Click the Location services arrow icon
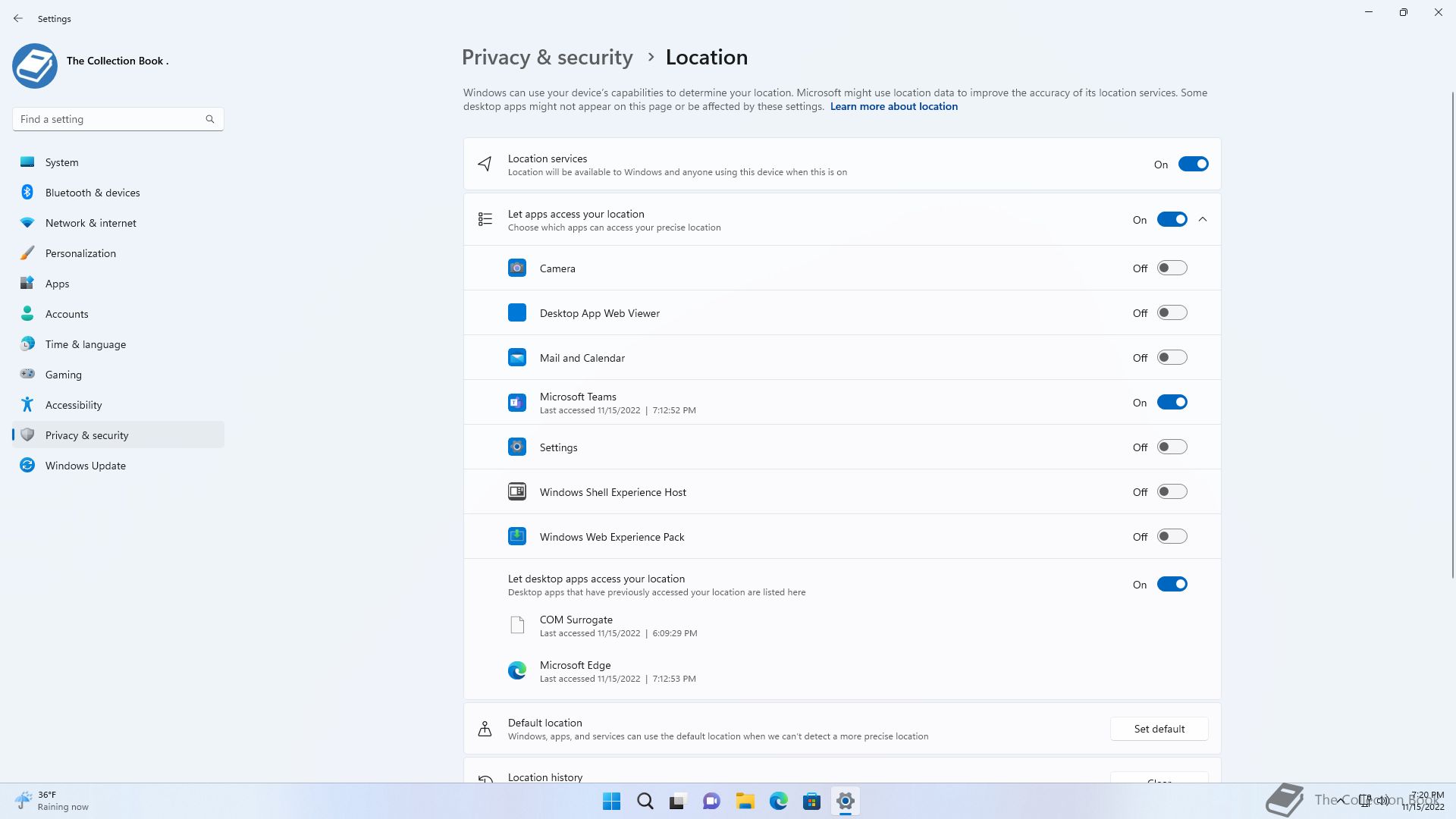 click(x=485, y=164)
